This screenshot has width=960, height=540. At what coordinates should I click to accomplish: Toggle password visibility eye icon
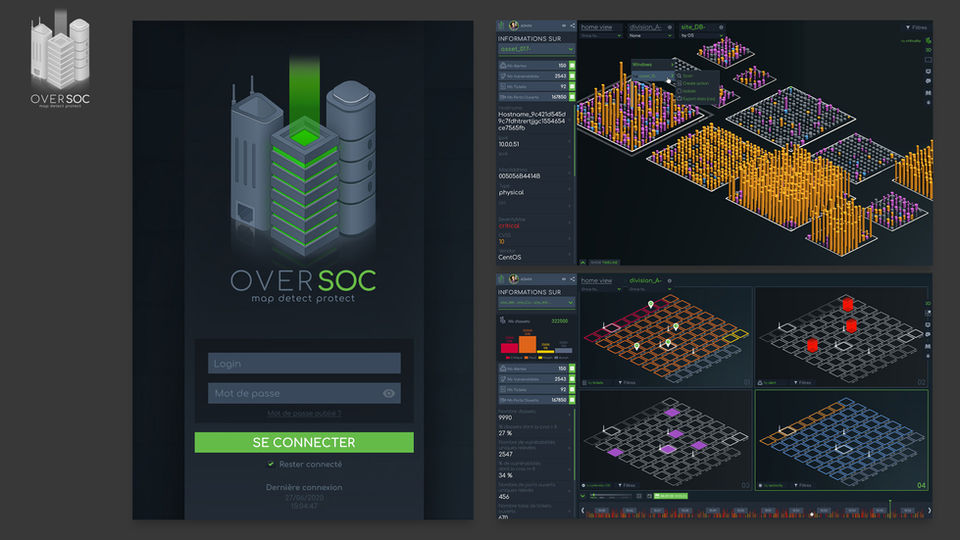(x=388, y=393)
